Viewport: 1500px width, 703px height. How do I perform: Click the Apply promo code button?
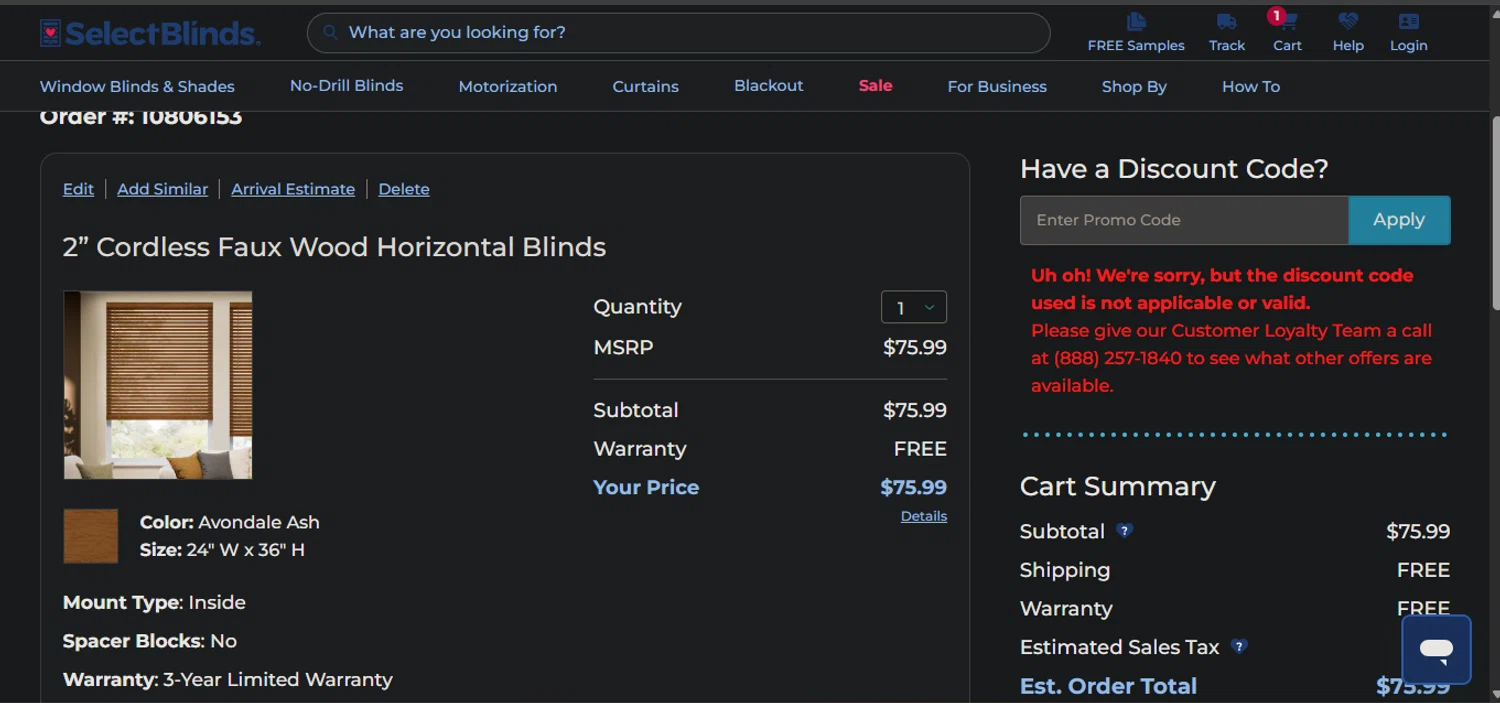1398,220
